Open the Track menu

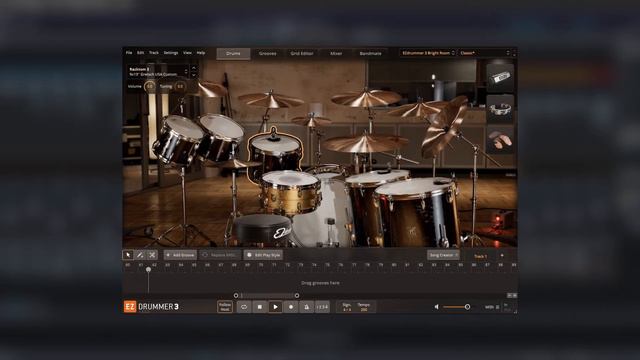pos(154,53)
